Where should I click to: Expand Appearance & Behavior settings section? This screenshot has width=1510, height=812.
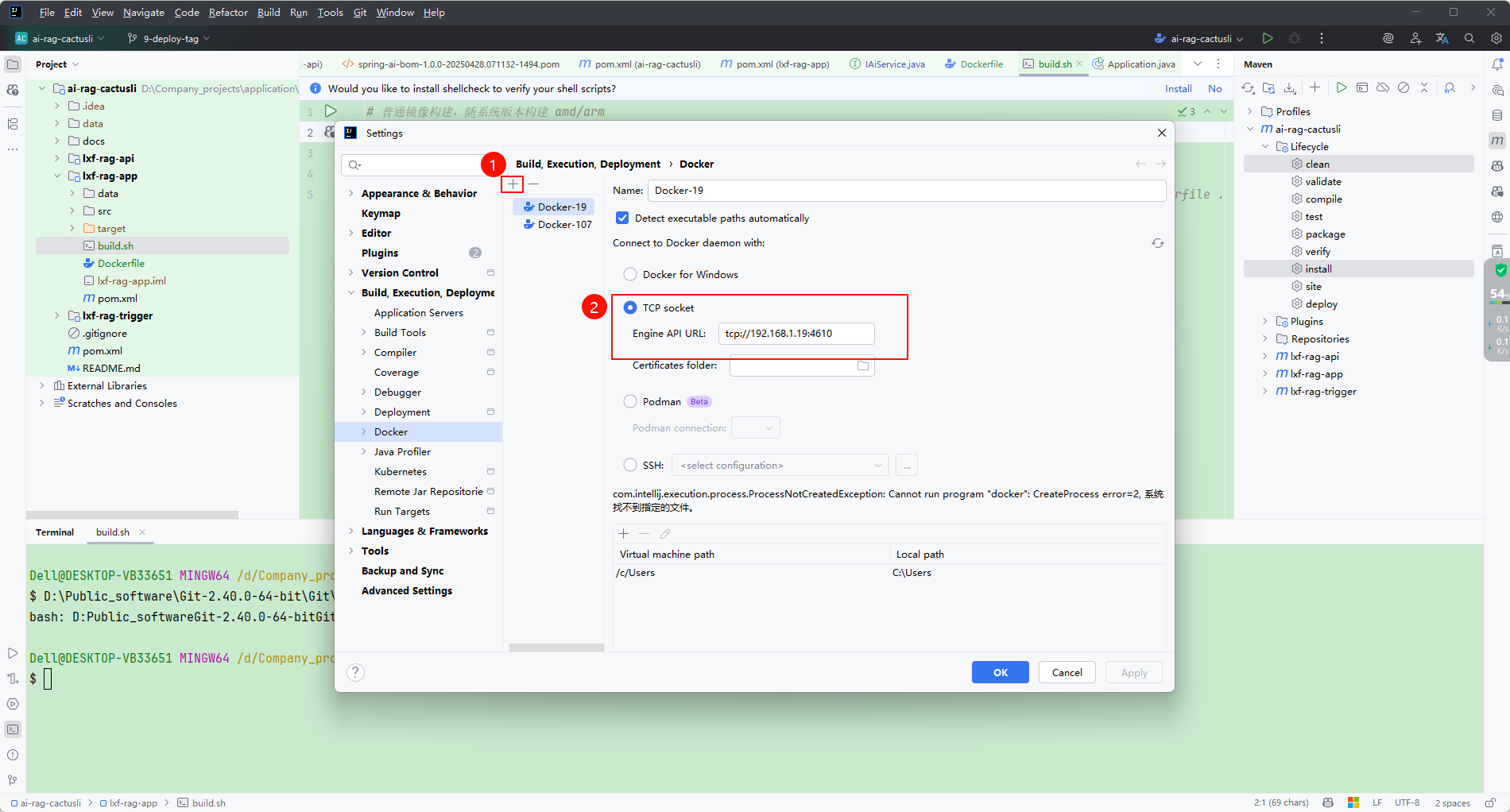click(x=351, y=193)
